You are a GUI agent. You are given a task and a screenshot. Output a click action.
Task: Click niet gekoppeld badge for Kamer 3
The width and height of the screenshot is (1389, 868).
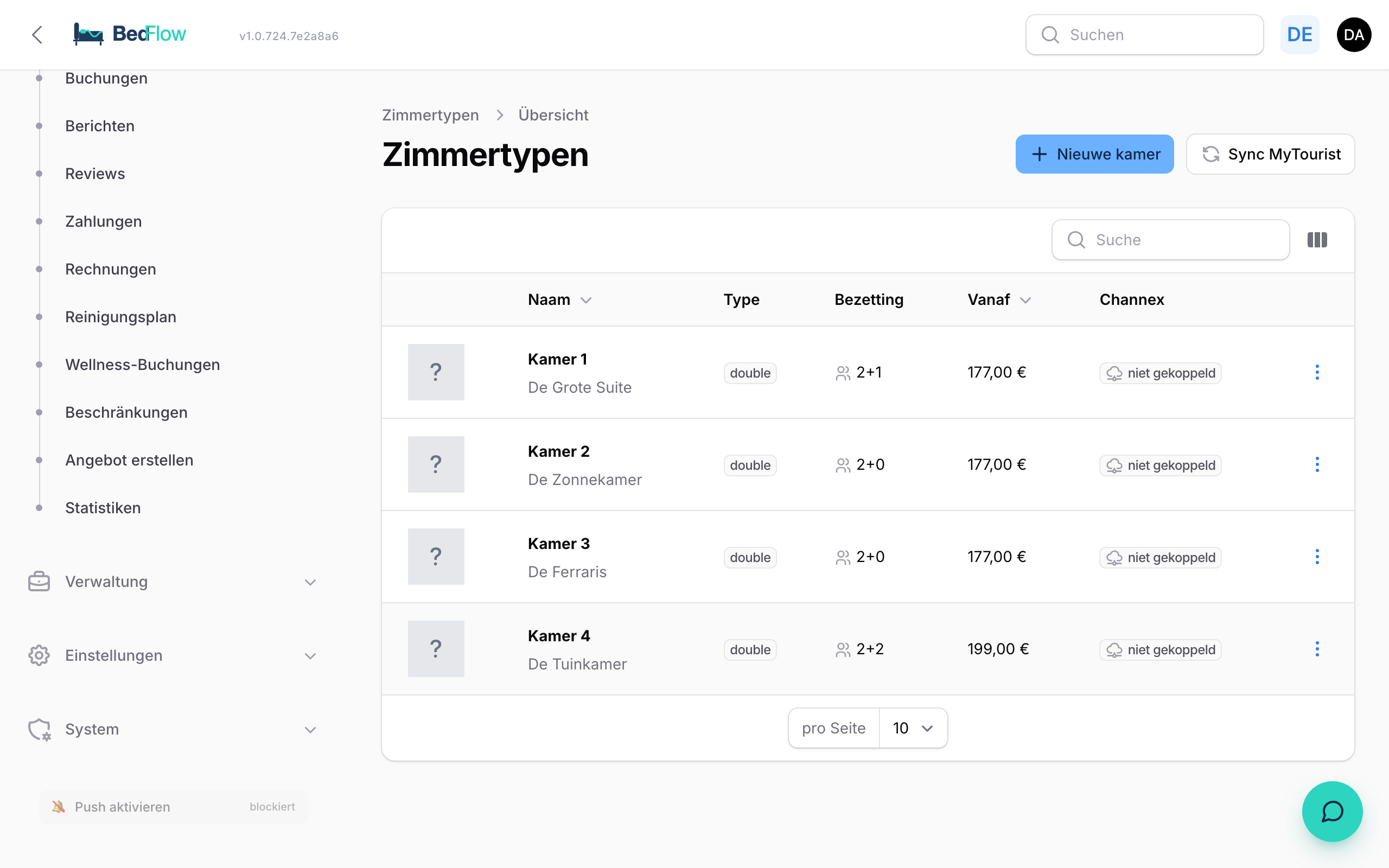[x=1160, y=557]
